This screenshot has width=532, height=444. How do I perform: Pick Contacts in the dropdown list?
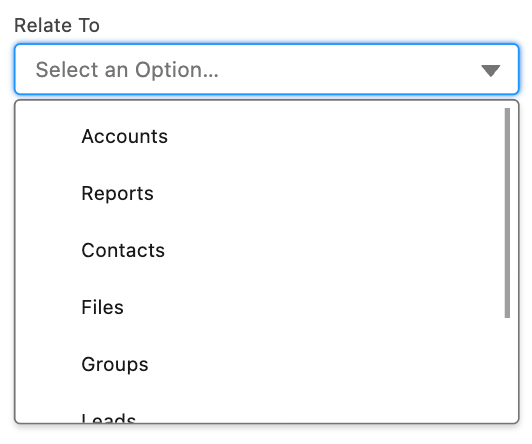266,250
